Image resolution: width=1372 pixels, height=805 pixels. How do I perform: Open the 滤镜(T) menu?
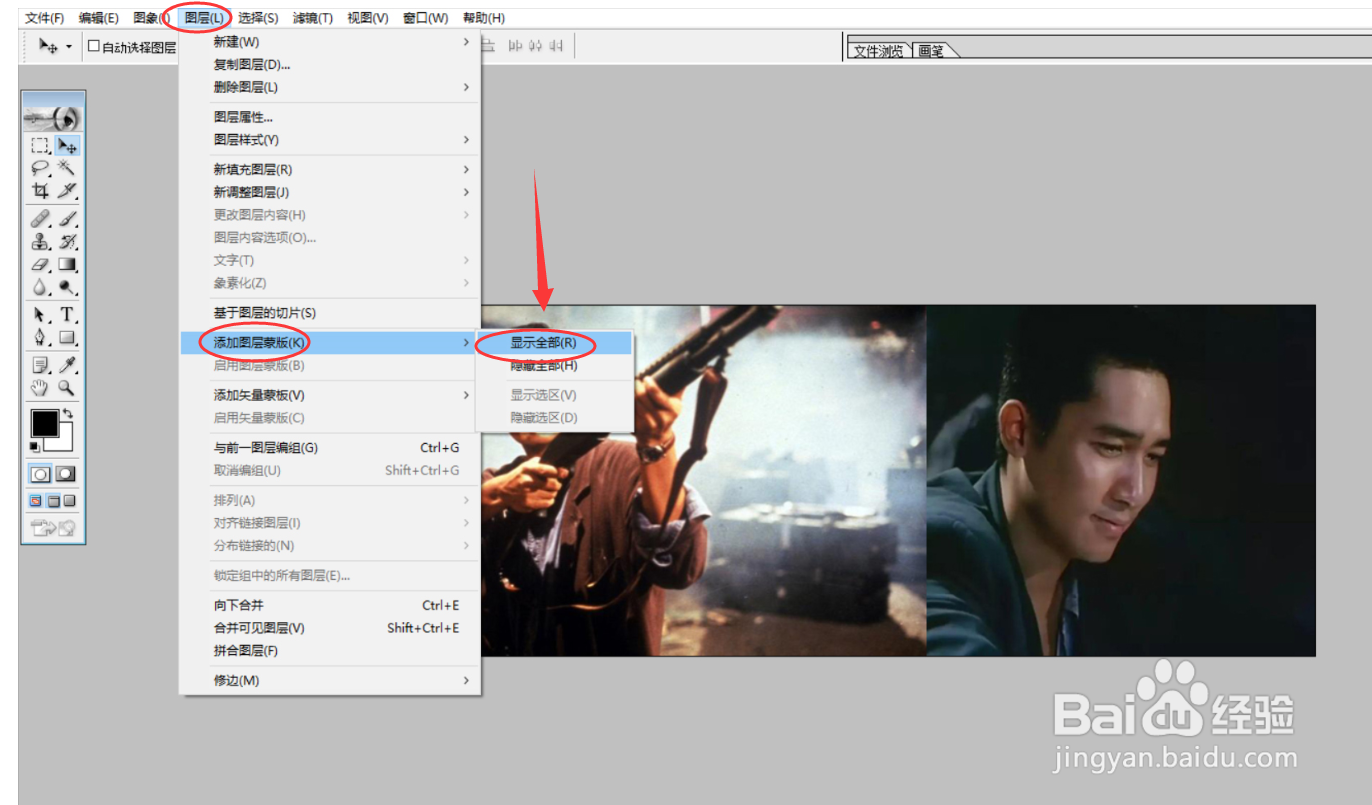point(313,18)
